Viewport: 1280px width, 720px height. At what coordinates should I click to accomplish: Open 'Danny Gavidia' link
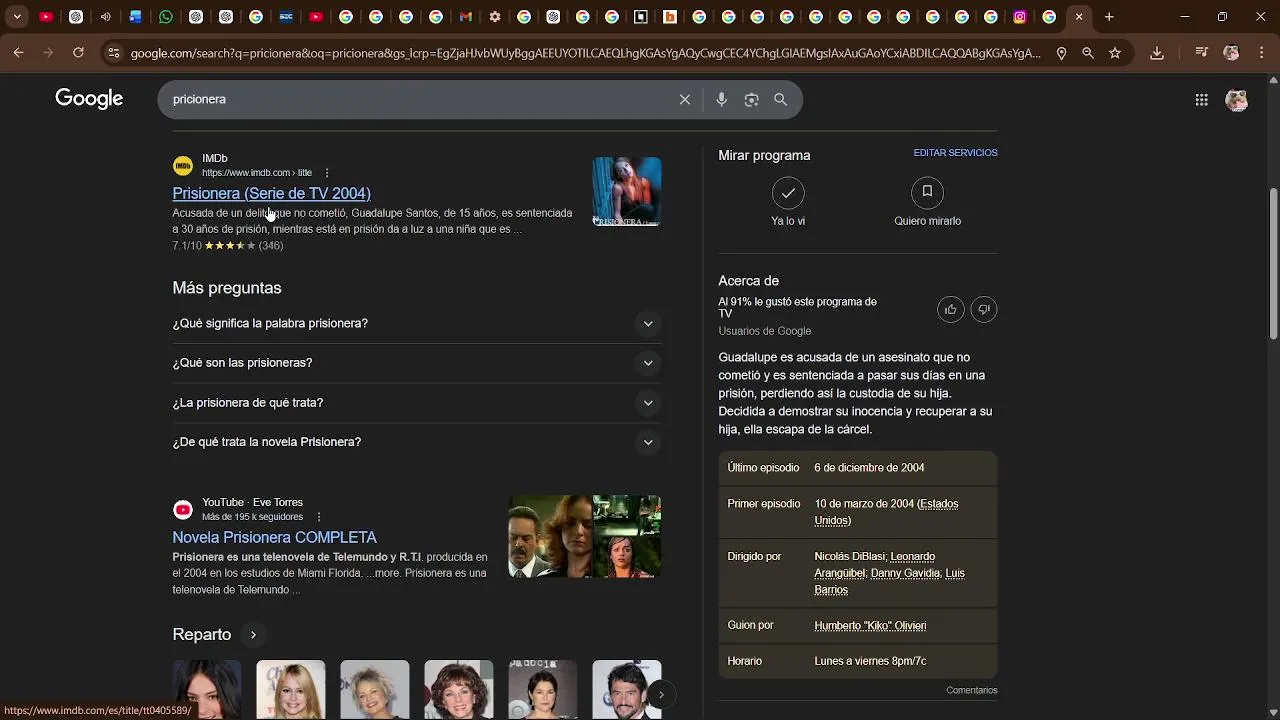pyautogui.click(x=905, y=574)
